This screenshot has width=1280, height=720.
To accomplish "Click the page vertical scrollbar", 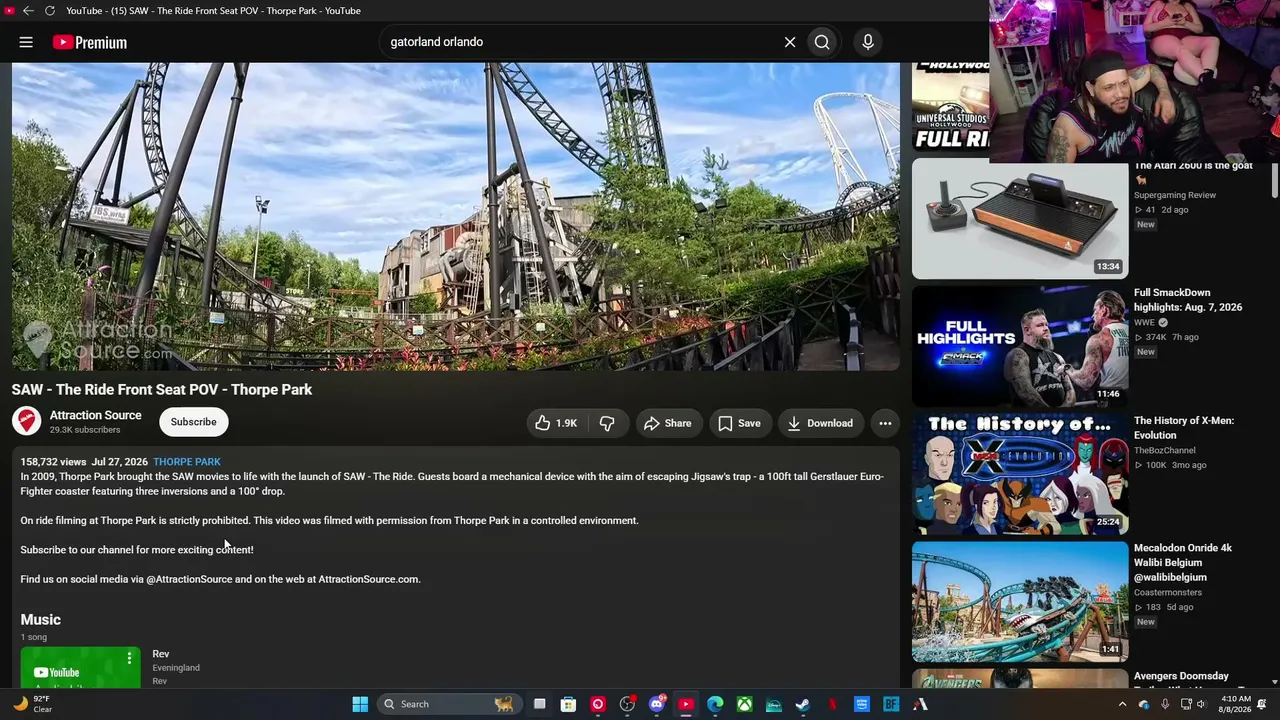I will click(1274, 180).
